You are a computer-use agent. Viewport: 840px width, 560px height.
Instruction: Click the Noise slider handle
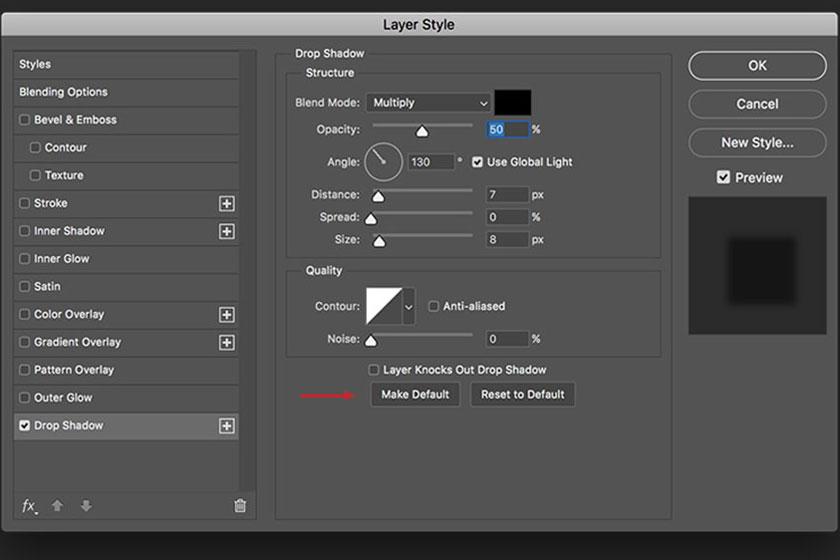[x=371, y=340]
